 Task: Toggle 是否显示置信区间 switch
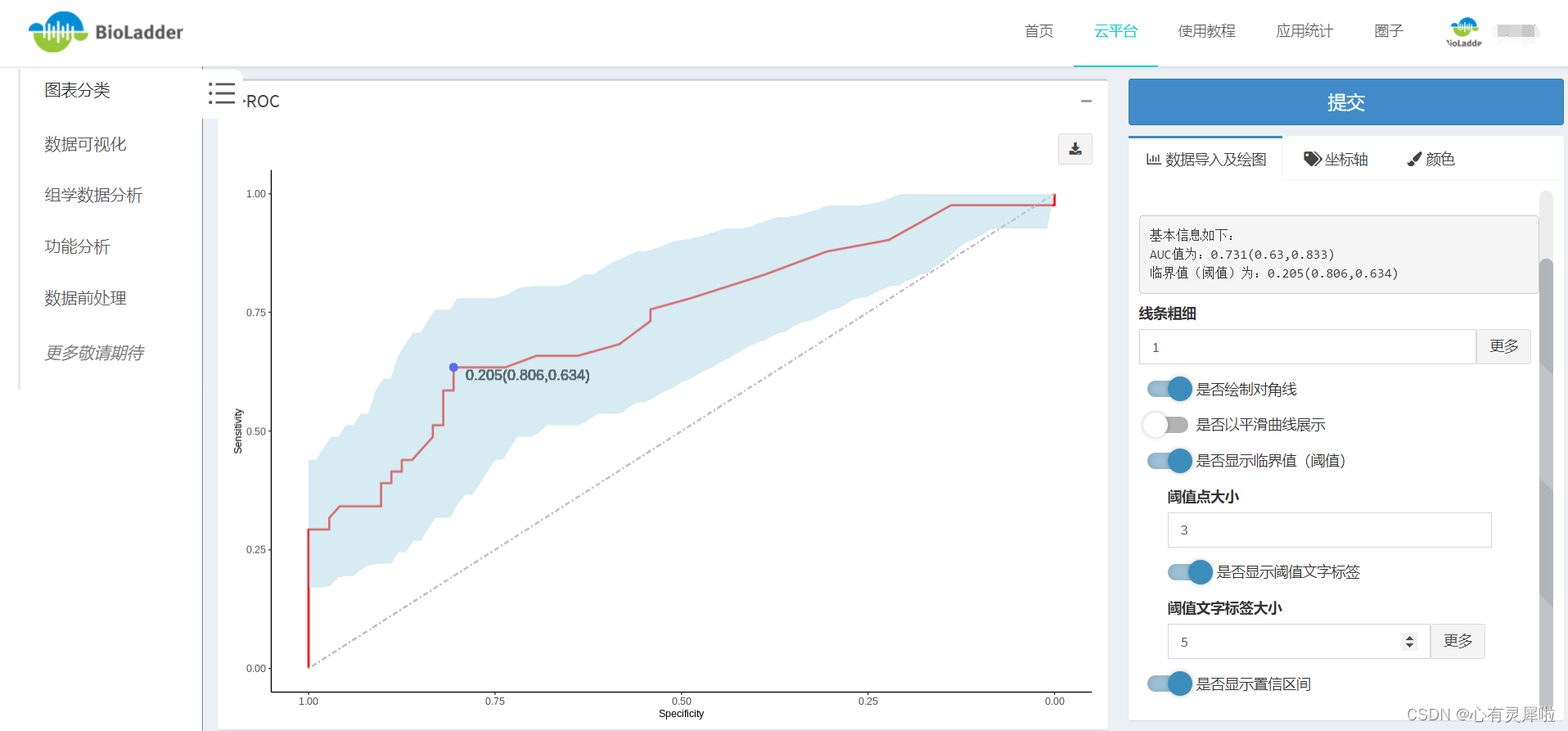tap(1169, 683)
